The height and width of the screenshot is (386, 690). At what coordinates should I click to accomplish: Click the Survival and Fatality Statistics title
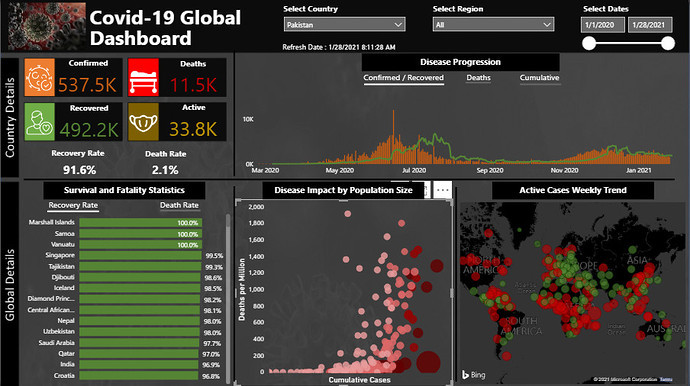click(x=124, y=190)
